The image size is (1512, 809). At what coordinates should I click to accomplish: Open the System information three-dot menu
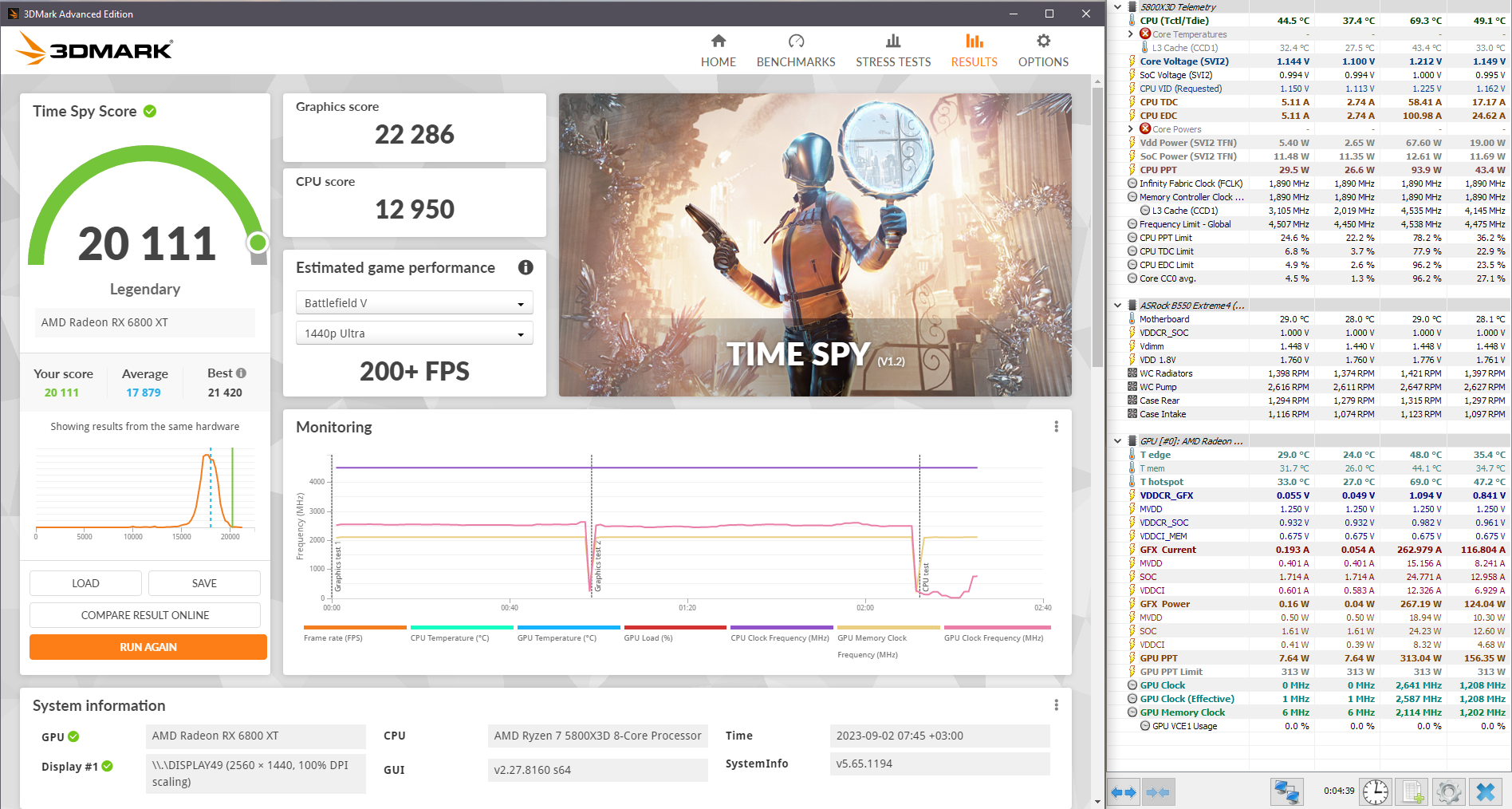click(x=1057, y=705)
